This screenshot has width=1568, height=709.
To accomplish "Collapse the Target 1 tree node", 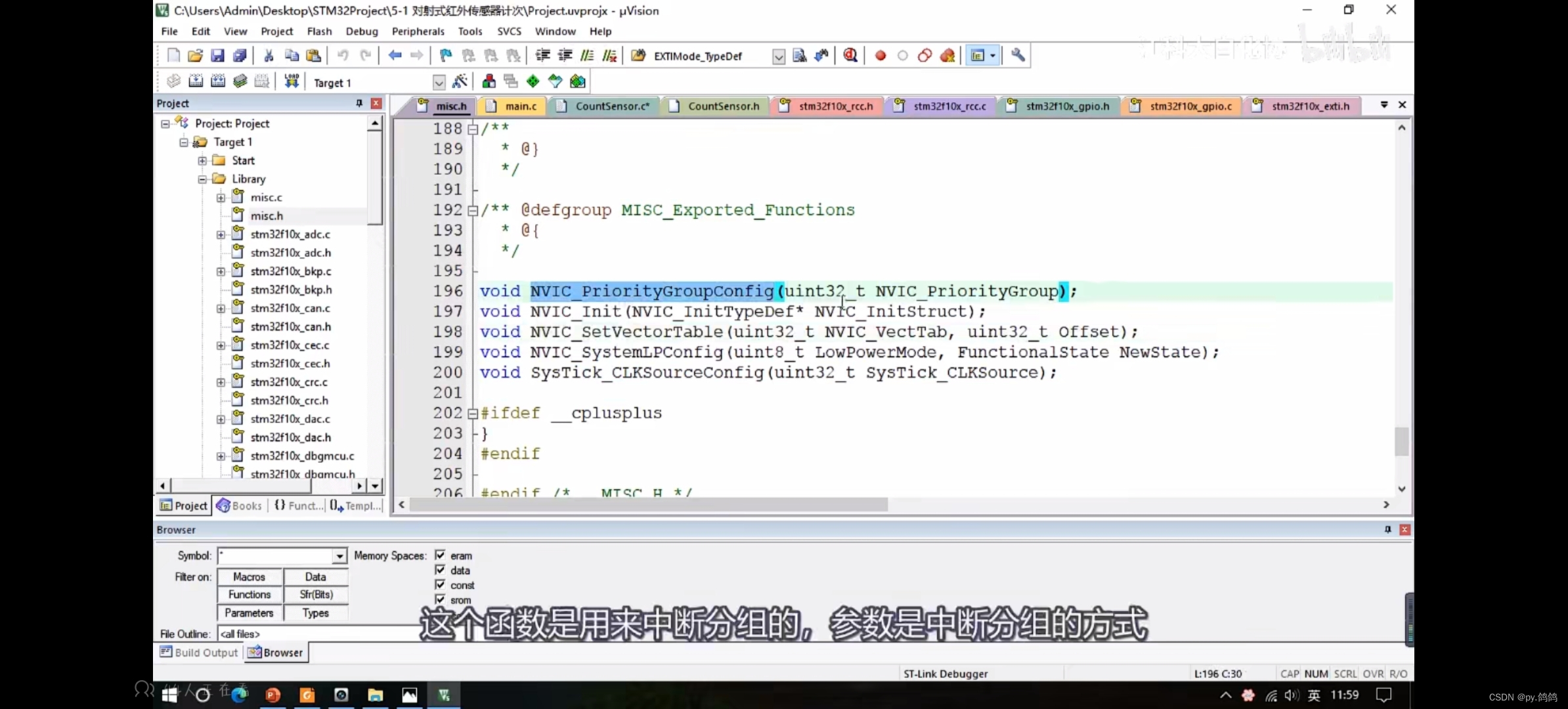I will [184, 142].
